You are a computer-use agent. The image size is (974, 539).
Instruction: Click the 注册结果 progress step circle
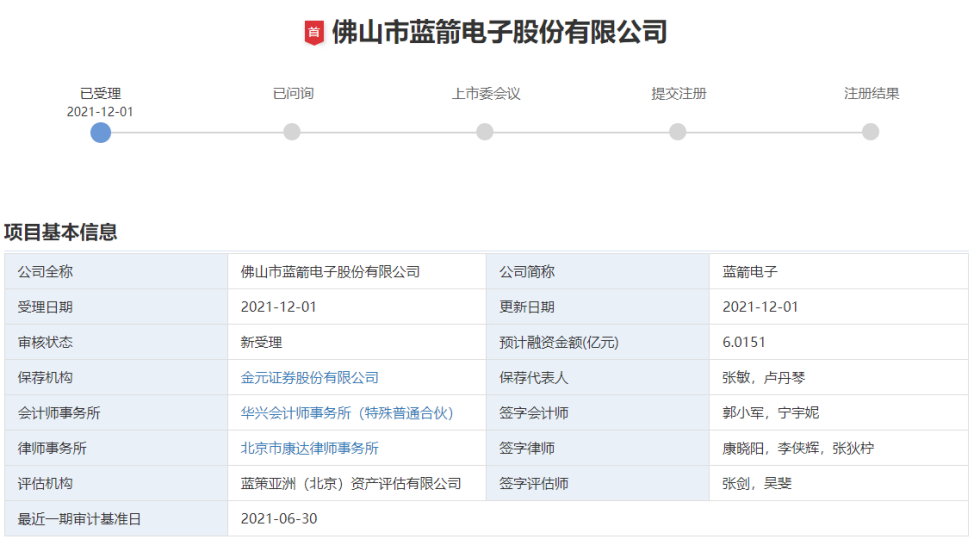[870, 132]
